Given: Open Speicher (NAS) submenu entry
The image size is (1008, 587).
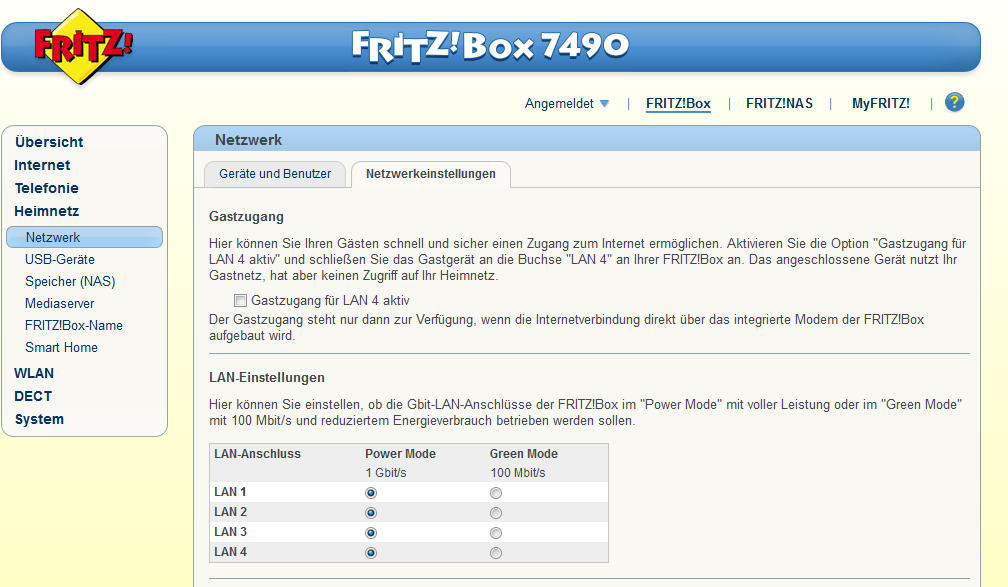Looking at the screenshot, I should (x=70, y=282).
